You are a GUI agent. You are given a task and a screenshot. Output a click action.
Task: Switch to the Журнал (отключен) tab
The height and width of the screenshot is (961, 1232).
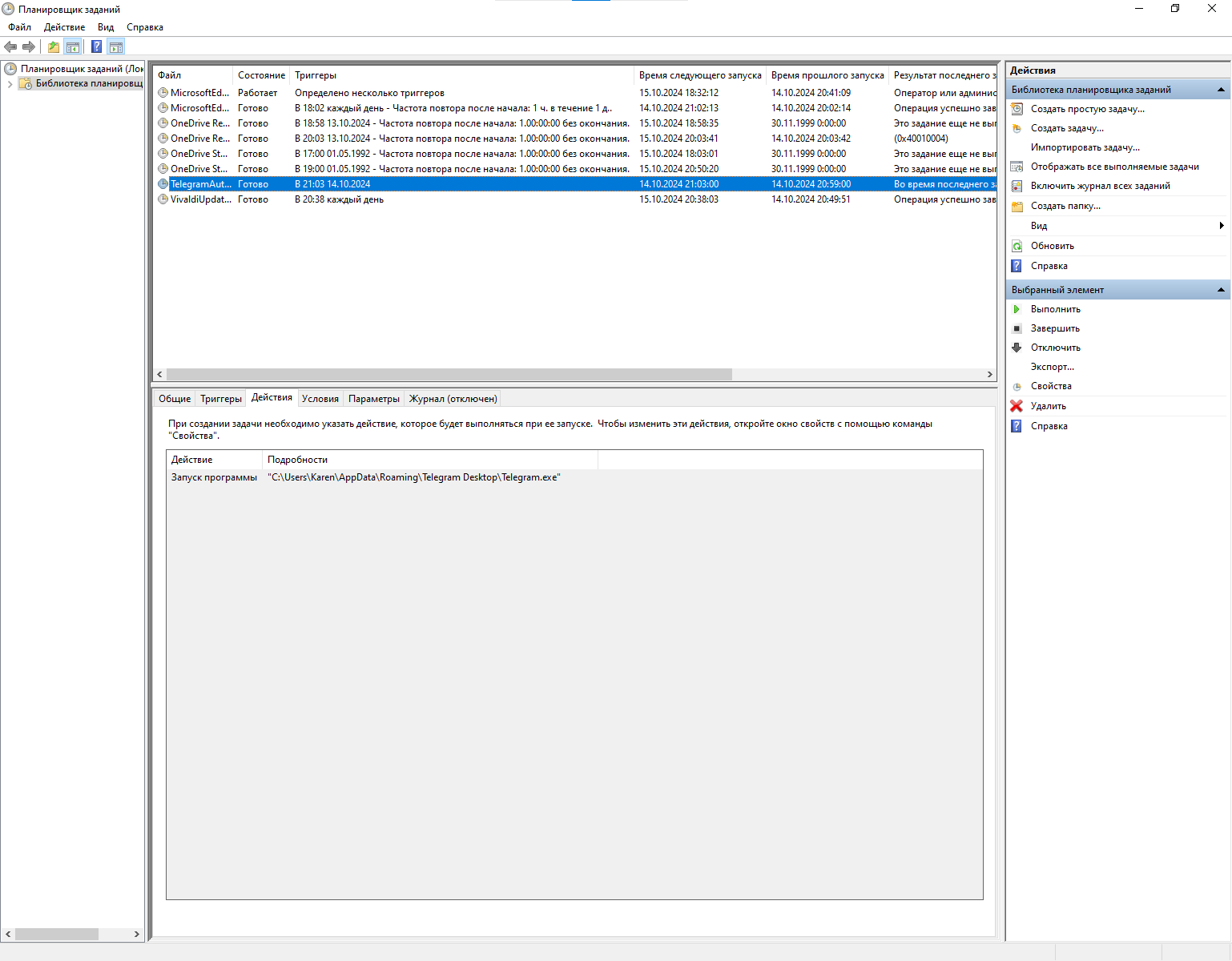(453, 399)
